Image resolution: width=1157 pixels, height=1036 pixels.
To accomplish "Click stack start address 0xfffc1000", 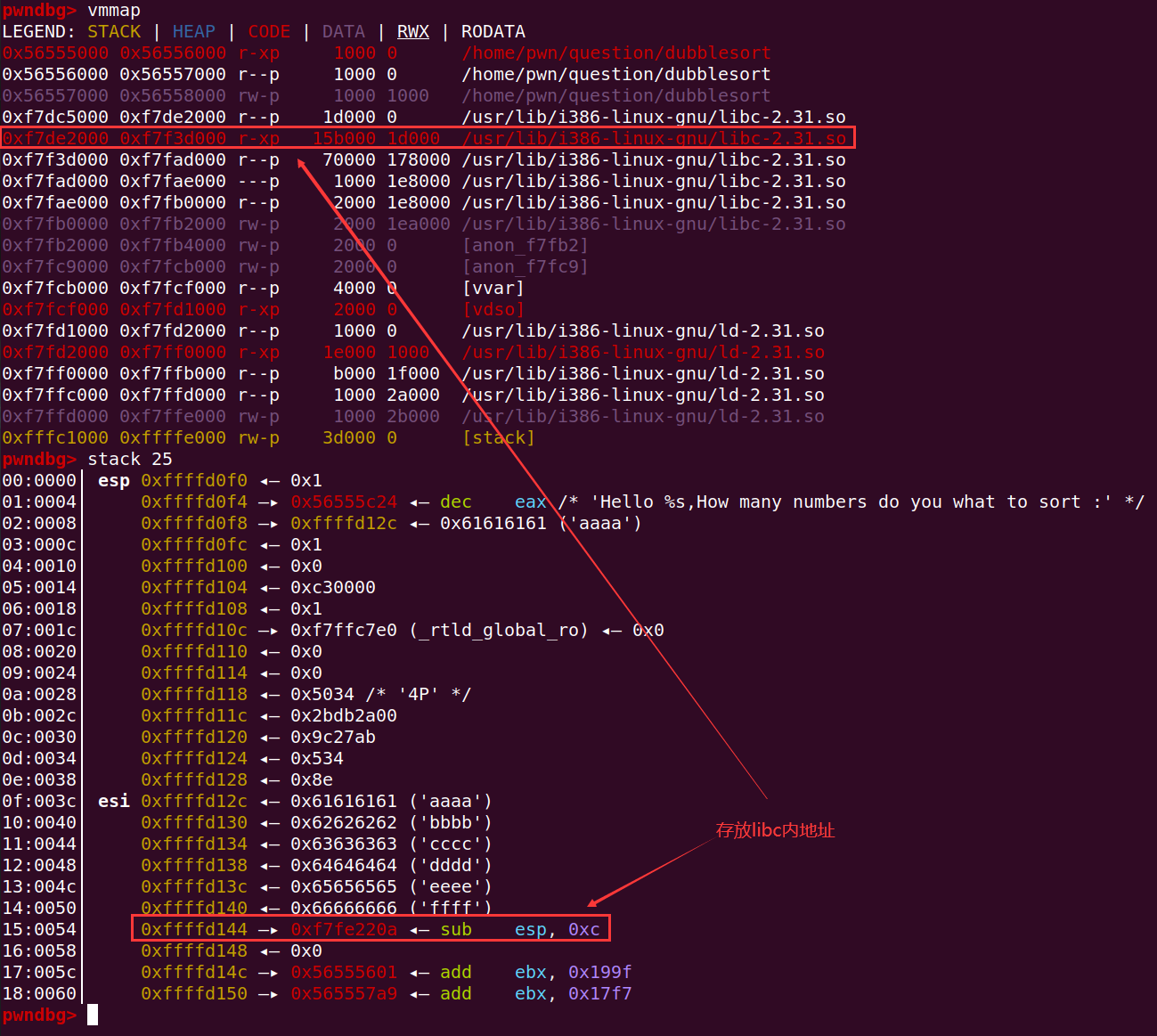I will (55, 438).
